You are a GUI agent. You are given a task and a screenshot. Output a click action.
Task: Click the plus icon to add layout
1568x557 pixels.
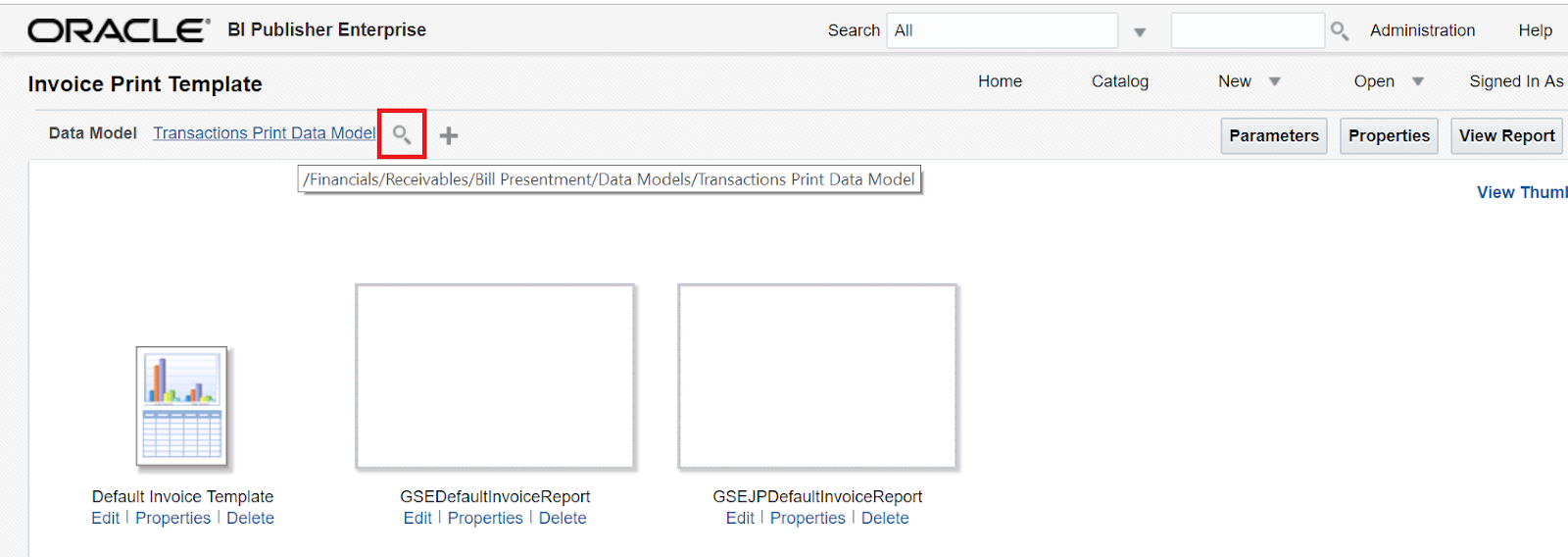(x=449, y=135)
